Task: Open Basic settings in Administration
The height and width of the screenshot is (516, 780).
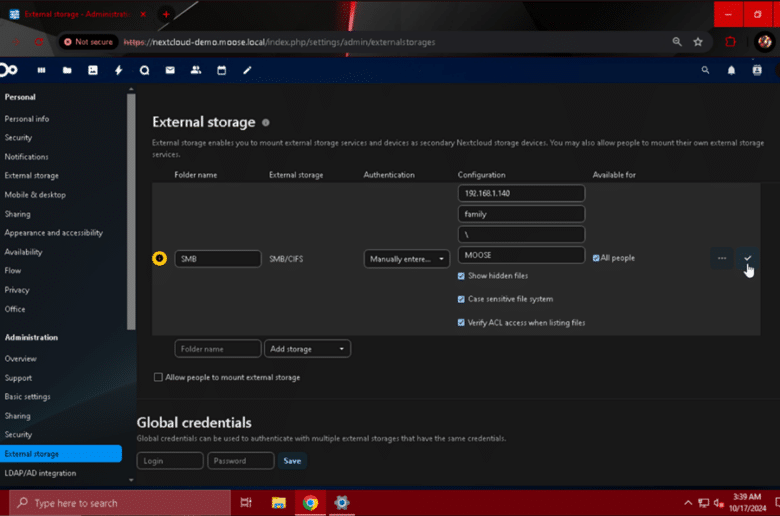Action: click(x=27, y=397)
